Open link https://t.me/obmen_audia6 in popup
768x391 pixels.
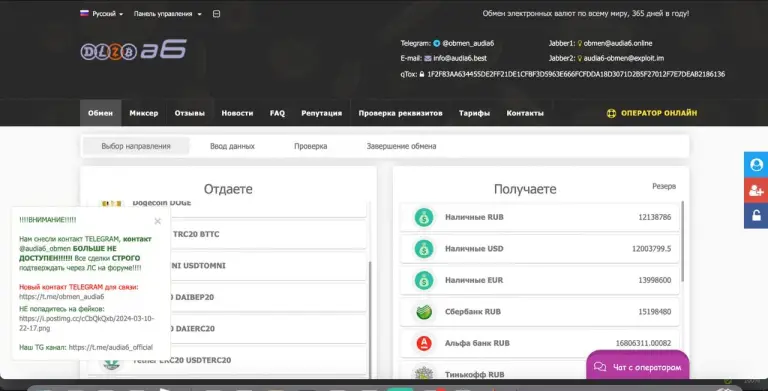click(62, 296)
